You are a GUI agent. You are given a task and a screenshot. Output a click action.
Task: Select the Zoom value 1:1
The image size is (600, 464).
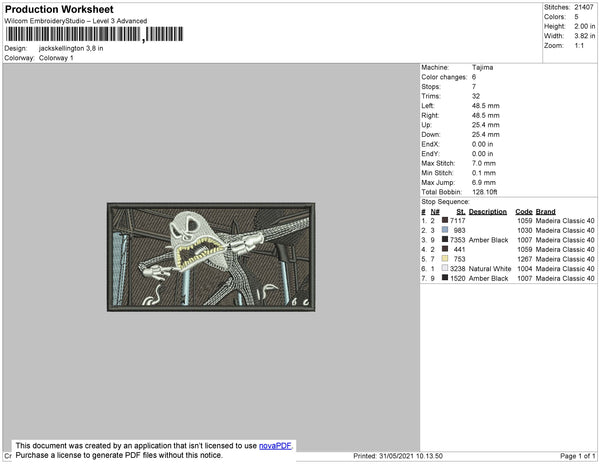[x=579, y=46]
